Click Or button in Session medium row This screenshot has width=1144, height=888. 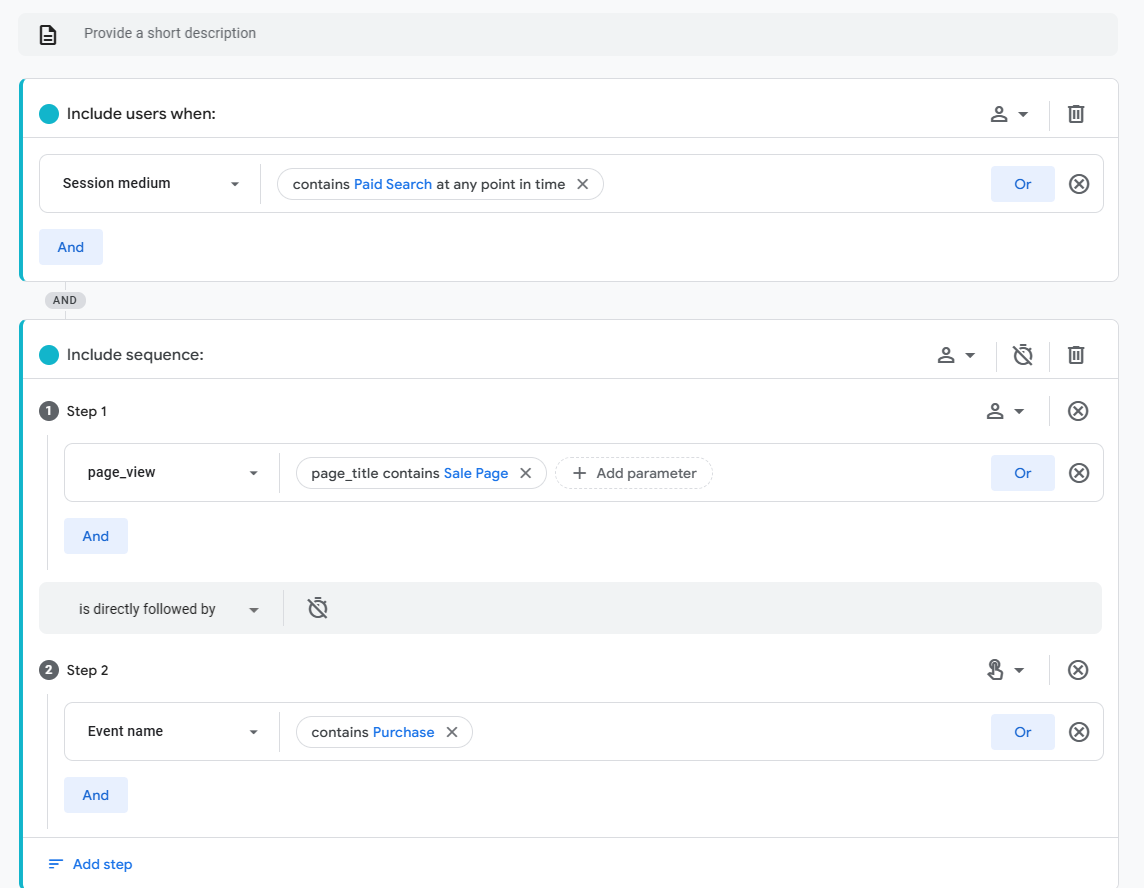1022,184
